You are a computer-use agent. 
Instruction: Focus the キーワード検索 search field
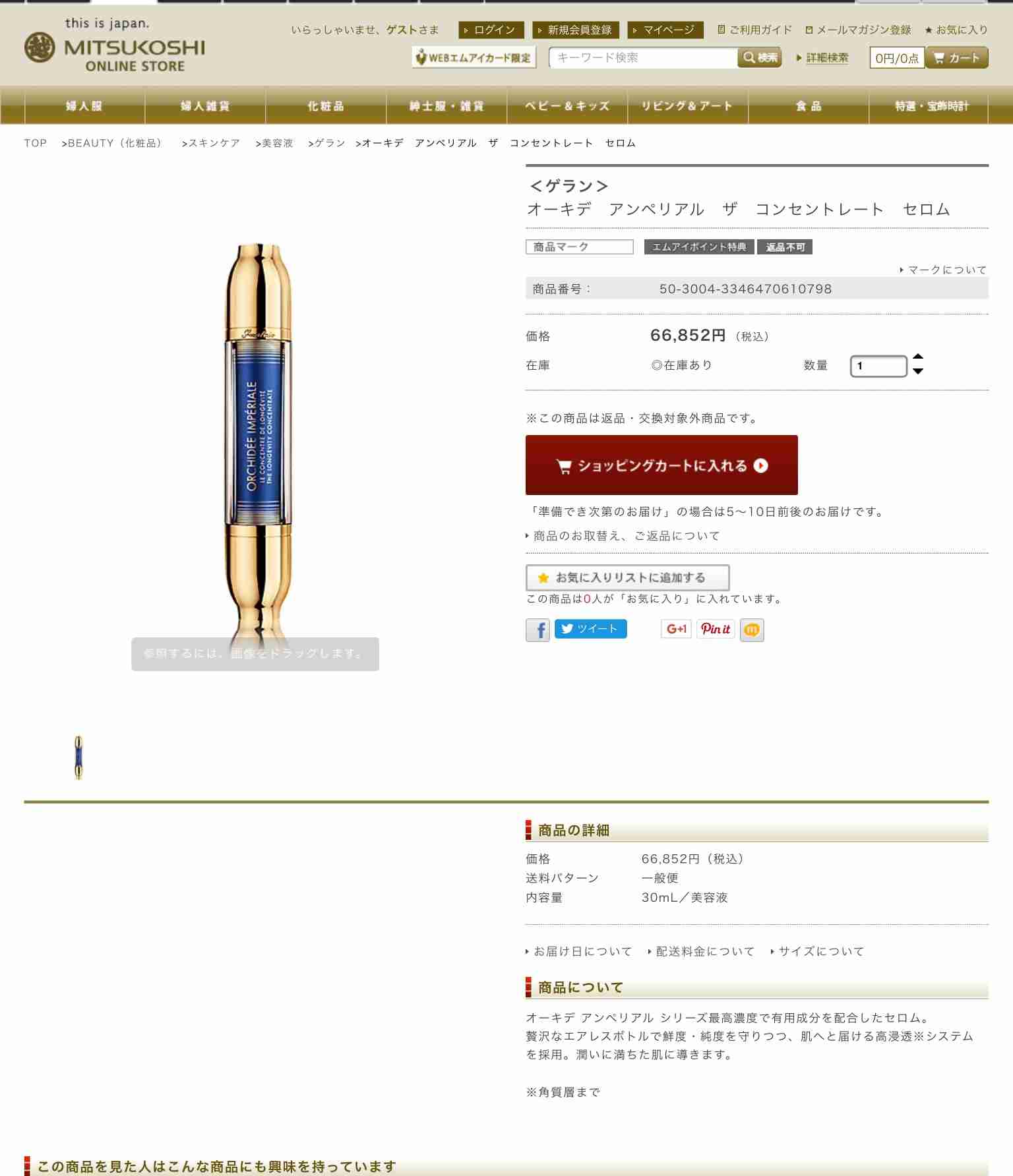point(643,58)
